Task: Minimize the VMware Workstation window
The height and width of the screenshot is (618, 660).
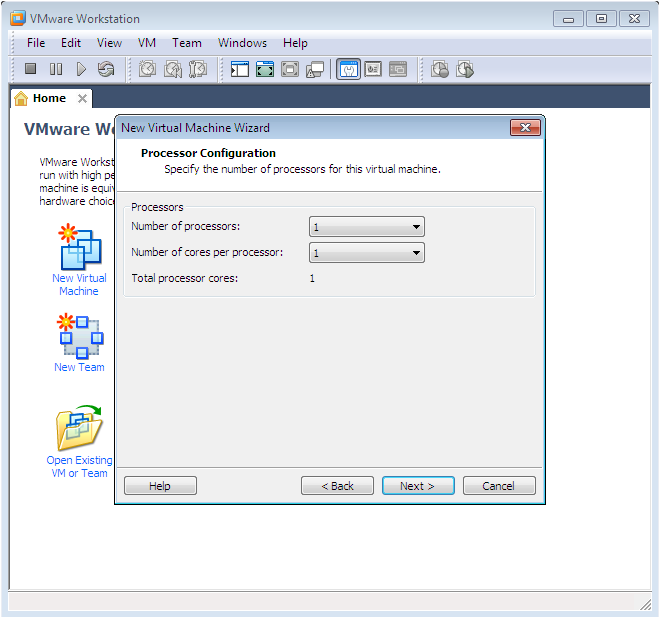Action: [568, 19]
